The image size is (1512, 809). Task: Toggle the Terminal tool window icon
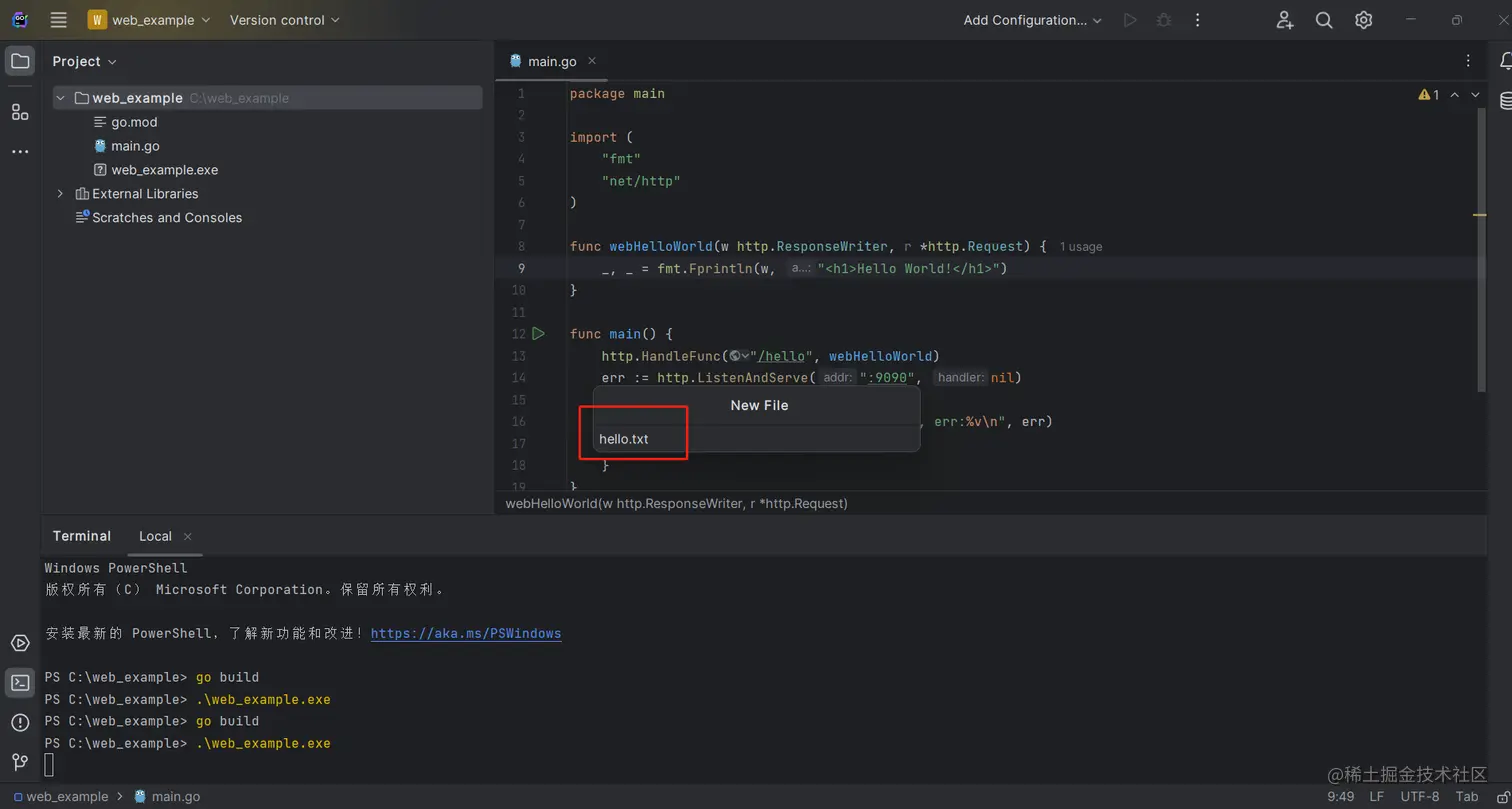coord(20,683)
